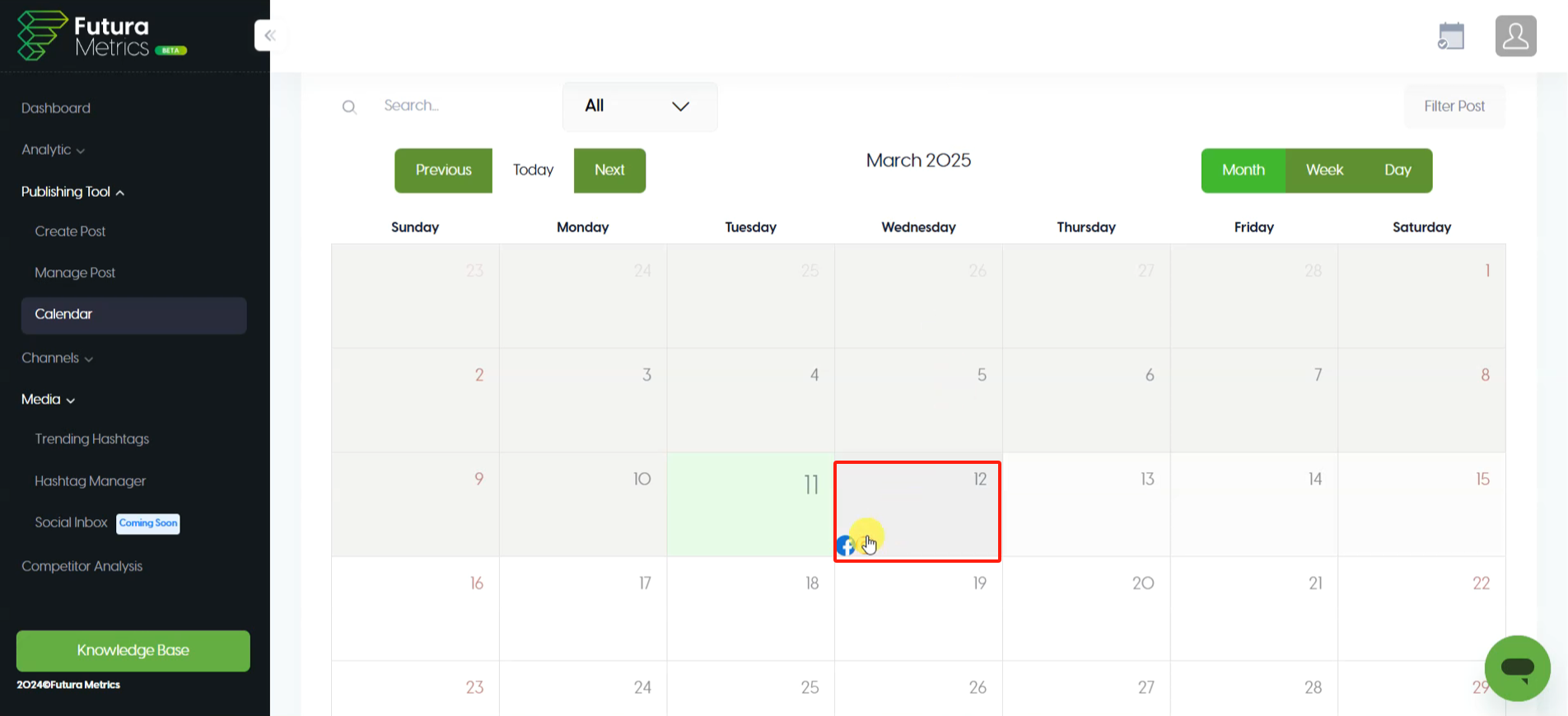Switch calendar to Day view

pos(1398,171)
